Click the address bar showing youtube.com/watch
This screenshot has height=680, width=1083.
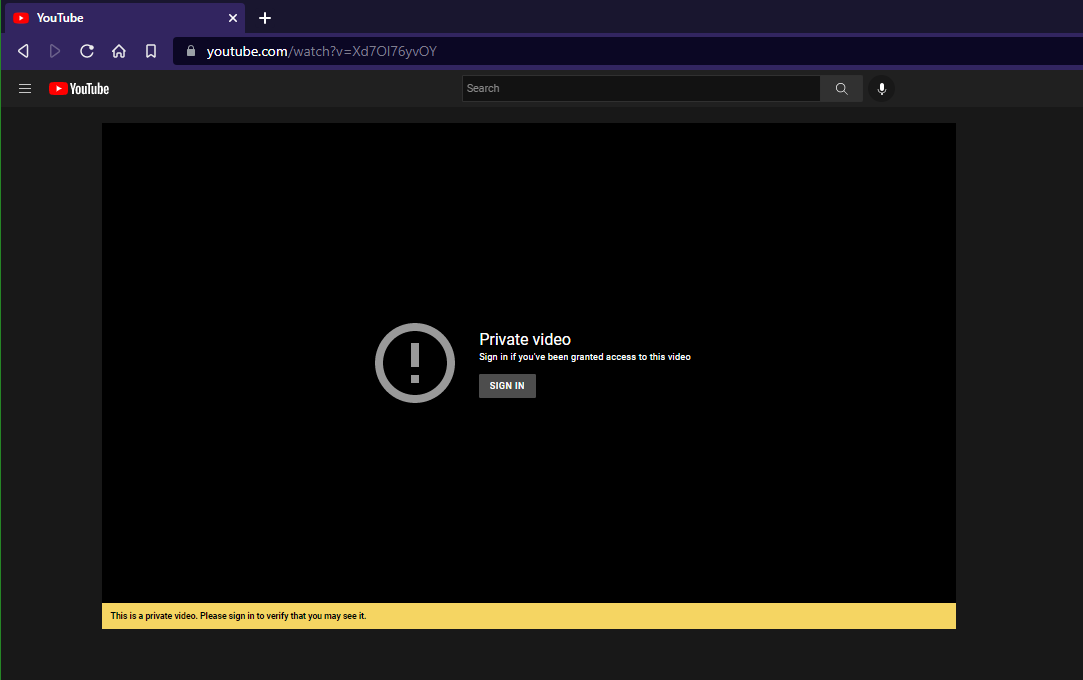pos(627,51)
